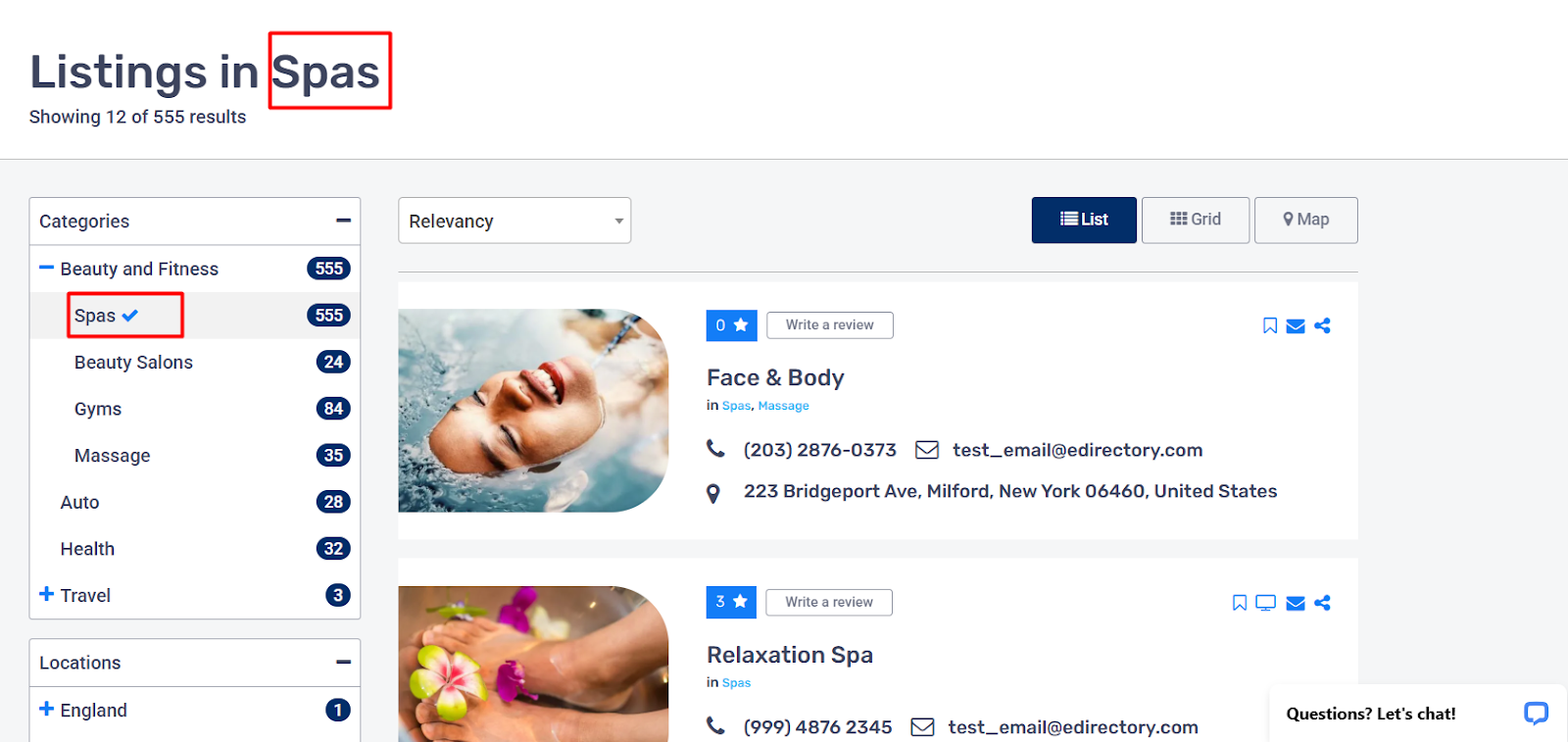Email test_email@edirectory.com for Face & Body

point(1077,450)
